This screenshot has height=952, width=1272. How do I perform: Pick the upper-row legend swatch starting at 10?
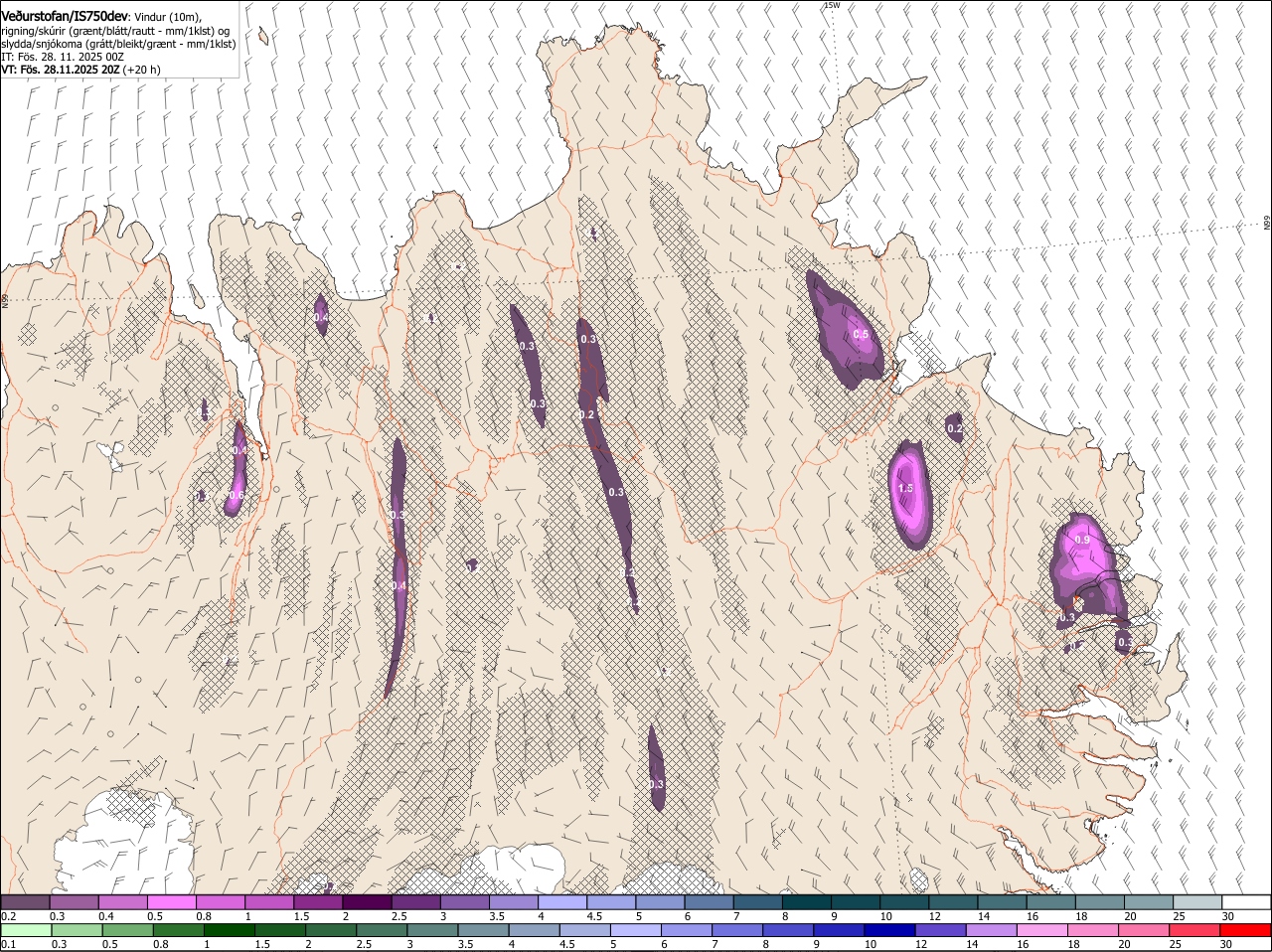(904, 902)
